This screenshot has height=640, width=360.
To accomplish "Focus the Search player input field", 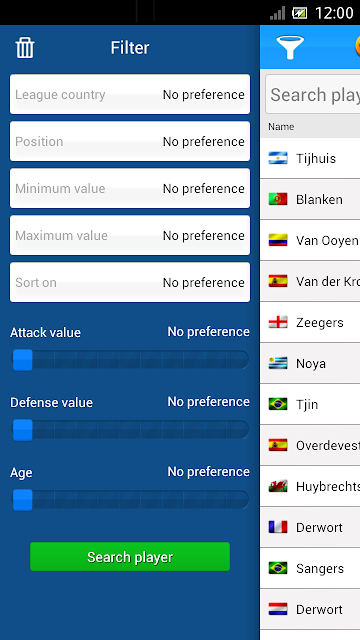I will [313, 94].
